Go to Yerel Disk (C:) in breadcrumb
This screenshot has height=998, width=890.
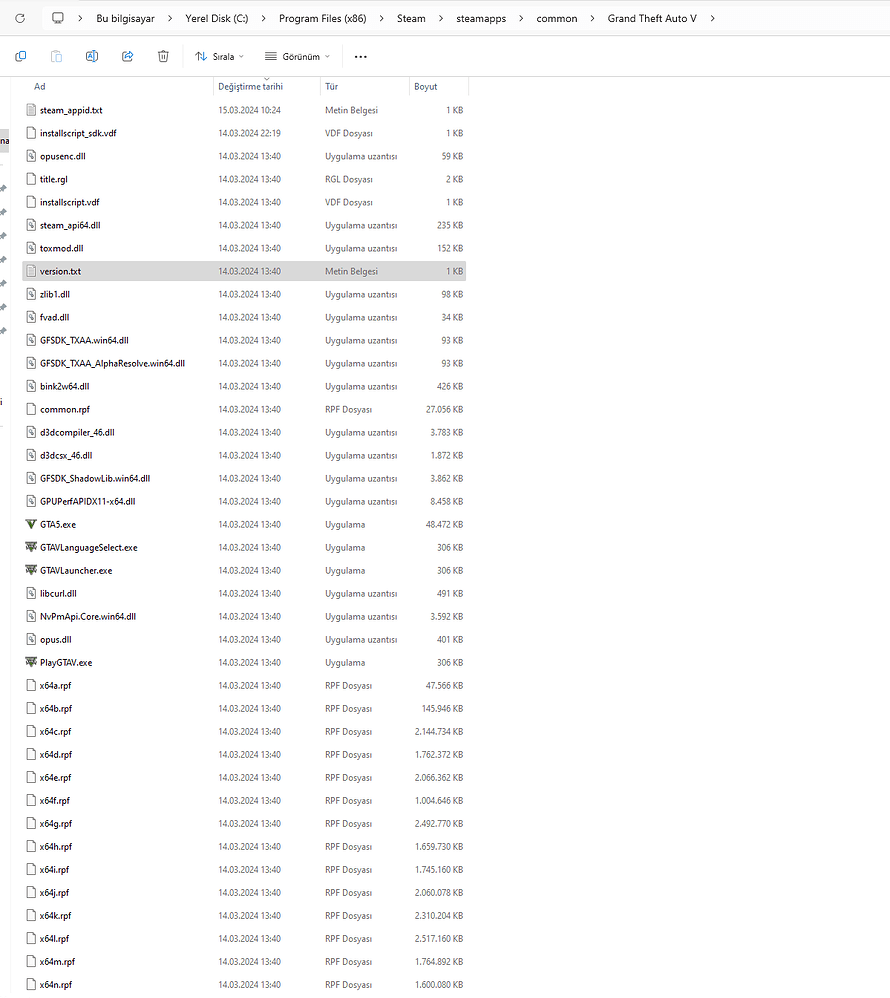pos(216,18)
